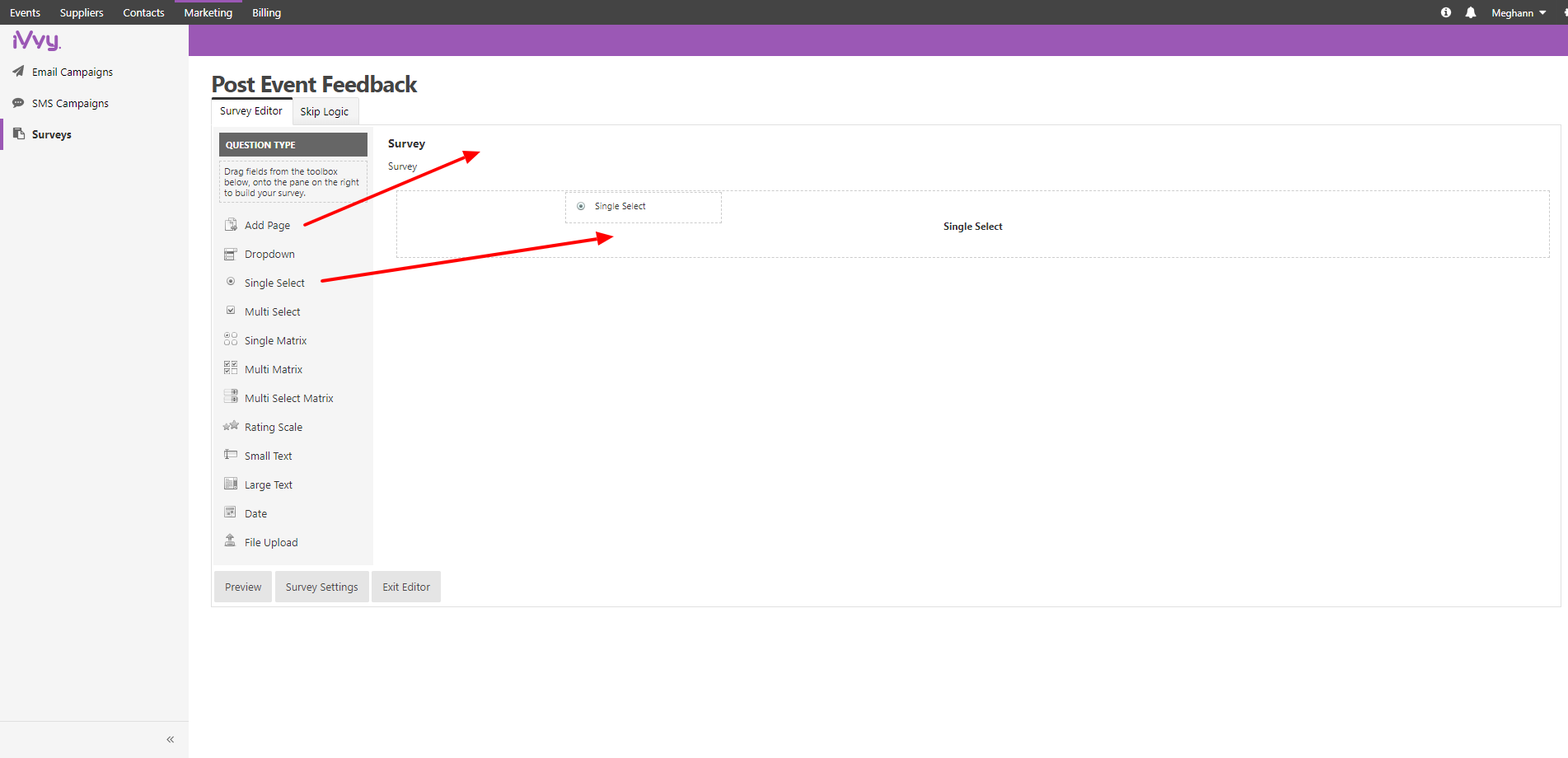The width and height of the screenshot is (1568, 758).
Task: Open the Contacts menu
Action: point(143,12)
